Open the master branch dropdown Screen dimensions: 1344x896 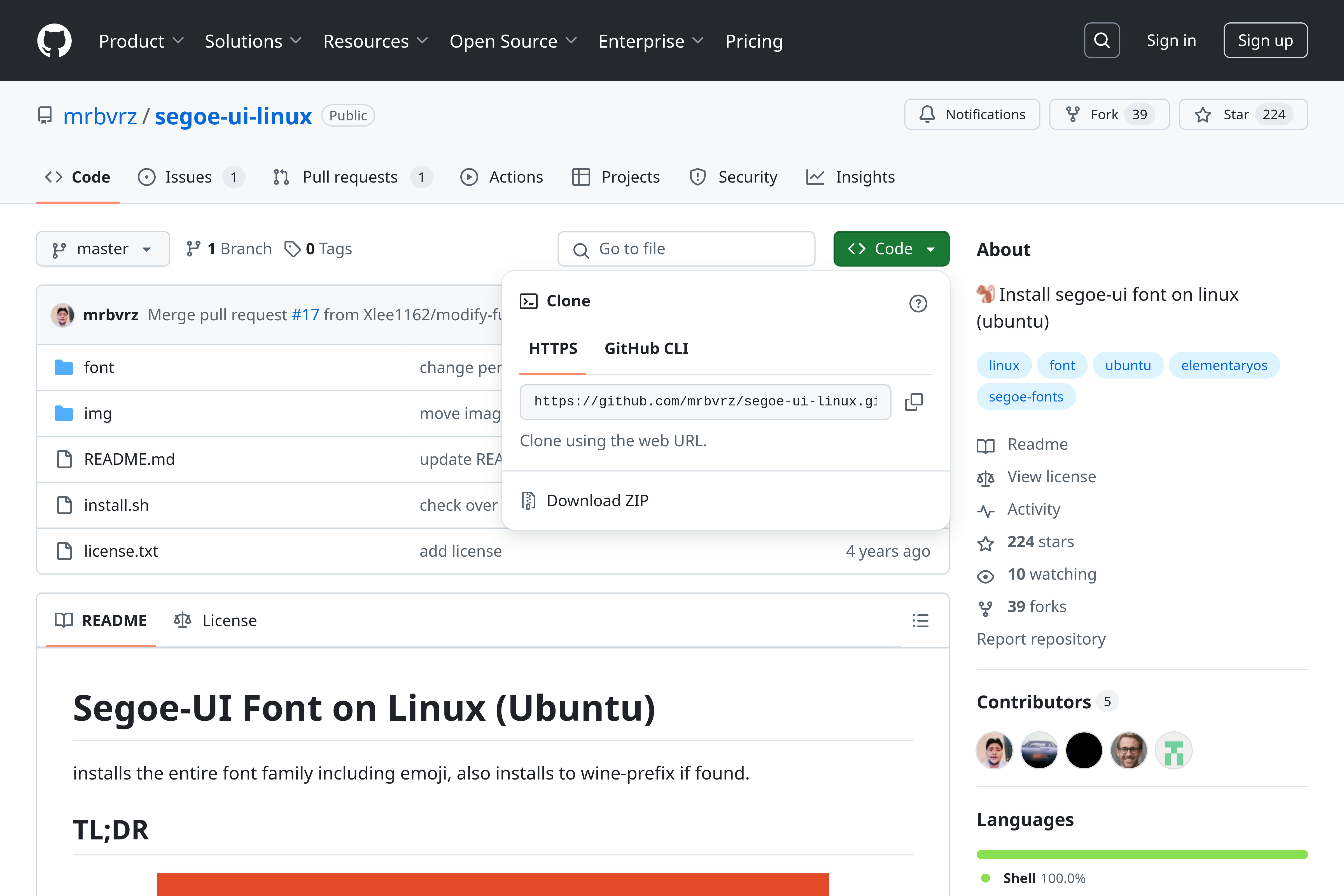(103, 249)
